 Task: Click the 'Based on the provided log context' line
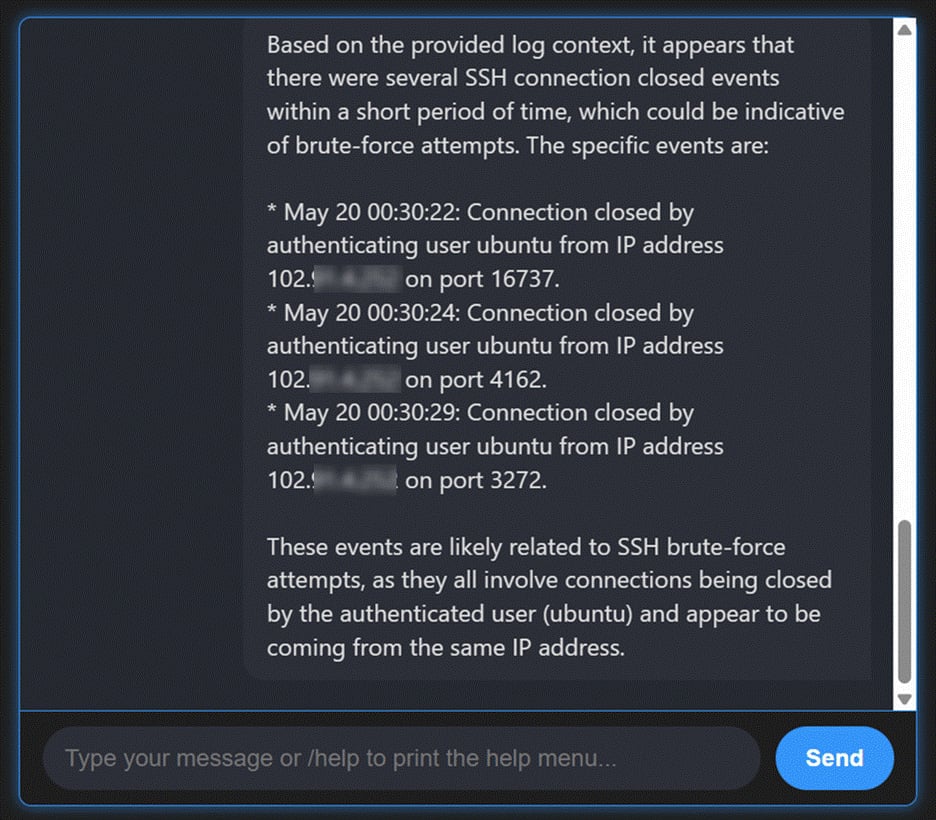coord(530,45)
